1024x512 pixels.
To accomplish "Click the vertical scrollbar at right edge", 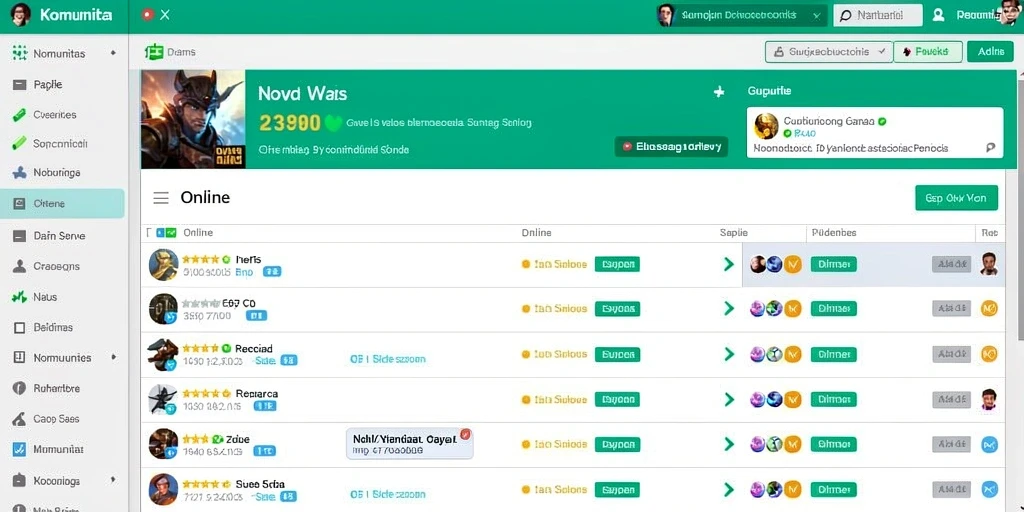I will tap(1019, 209).
